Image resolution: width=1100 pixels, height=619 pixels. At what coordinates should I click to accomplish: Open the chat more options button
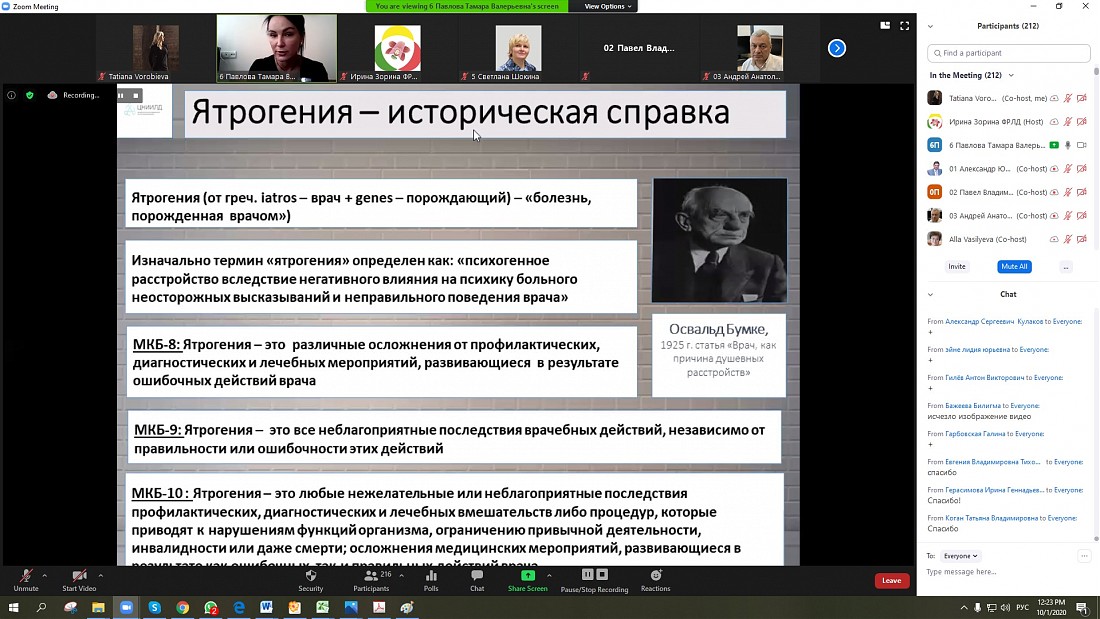(1084, 556)
